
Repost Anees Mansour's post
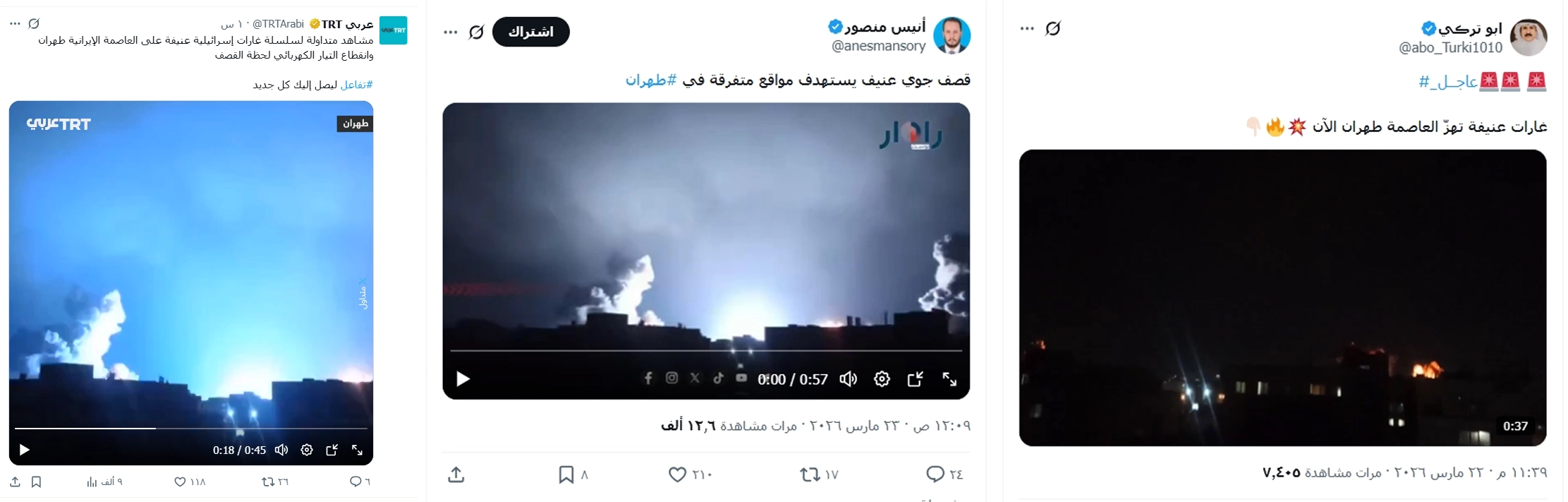click(810, 474)
